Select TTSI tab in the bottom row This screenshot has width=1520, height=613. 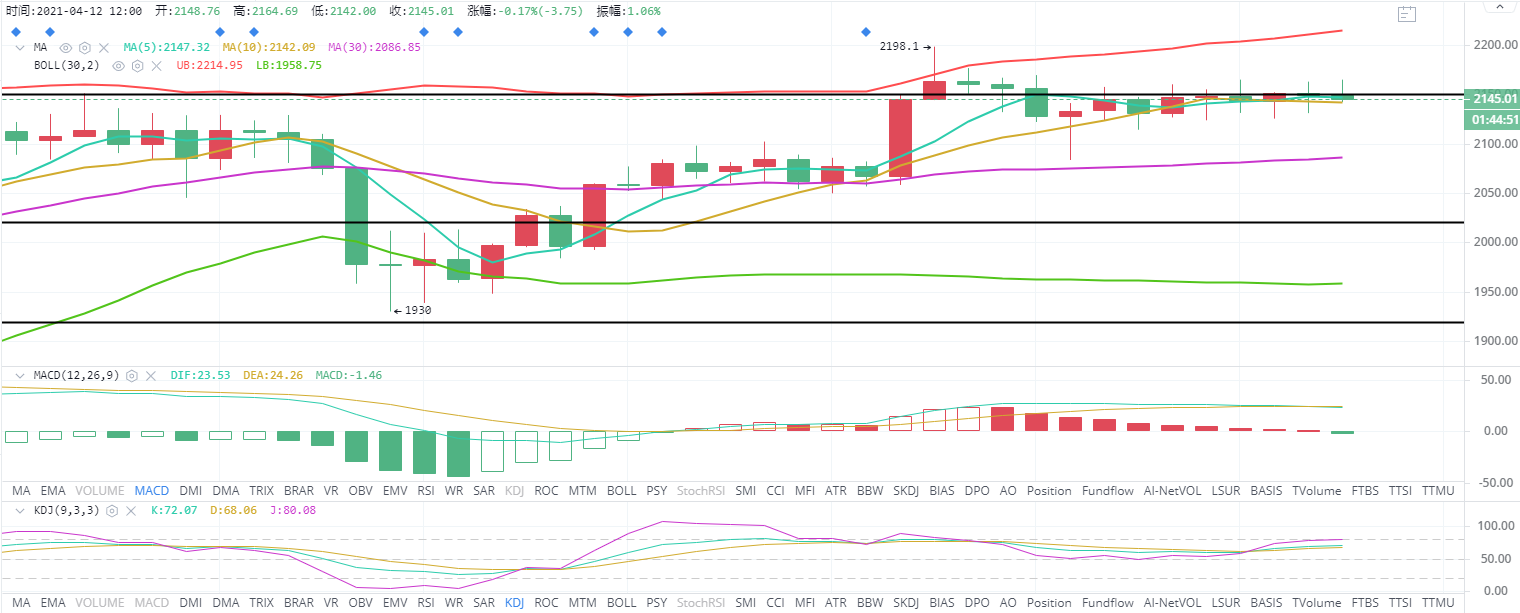pos(1400,603)
